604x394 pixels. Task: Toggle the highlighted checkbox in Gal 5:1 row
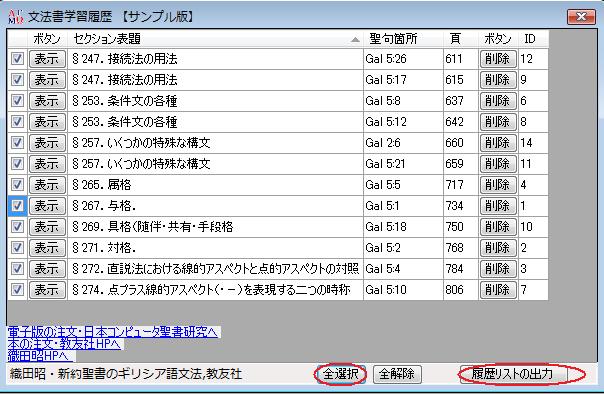tap(17, 206)
